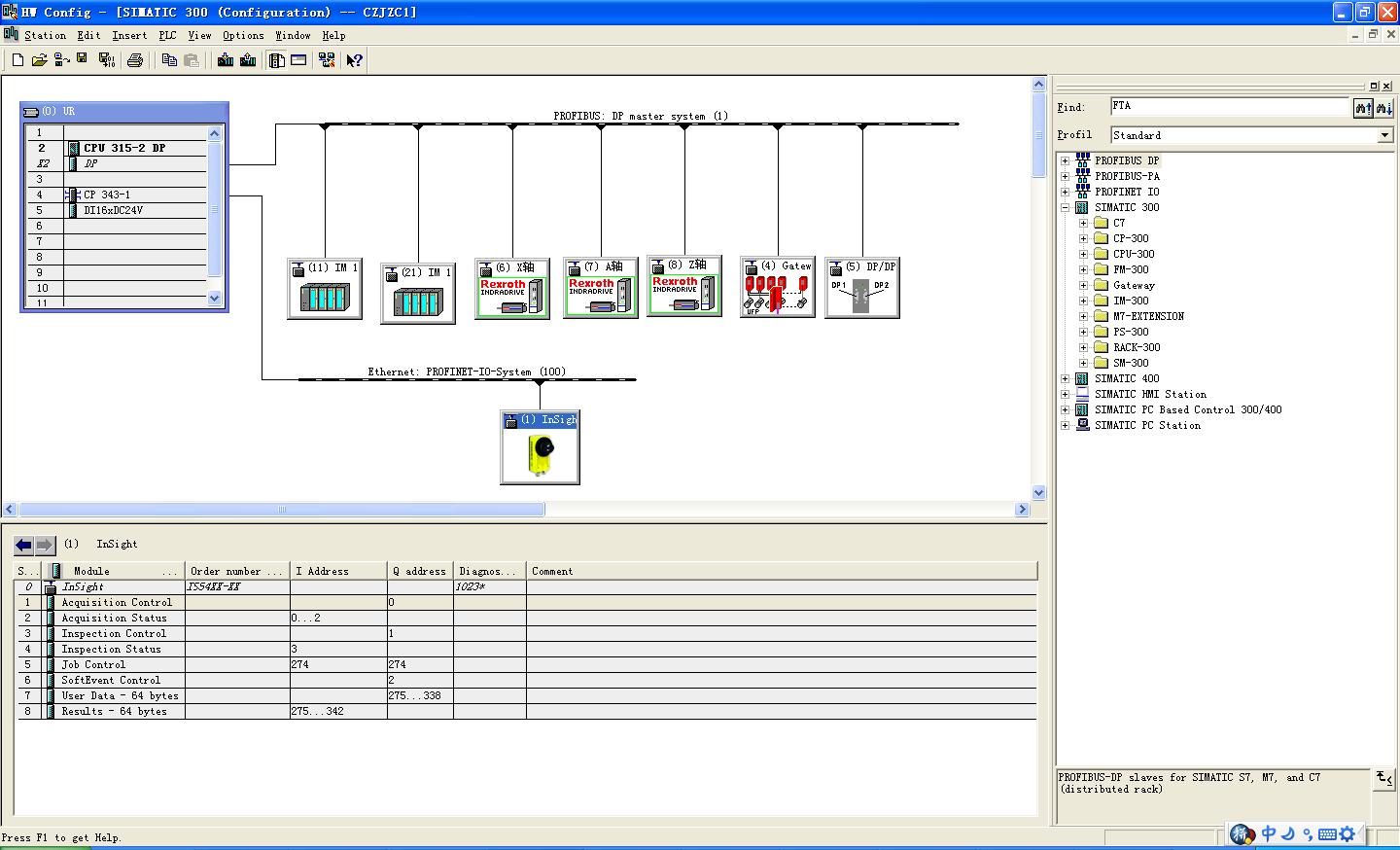Expand the SIMATIC PC Station node
This screenshot has width=1400, height=850.
[1065, 425]
